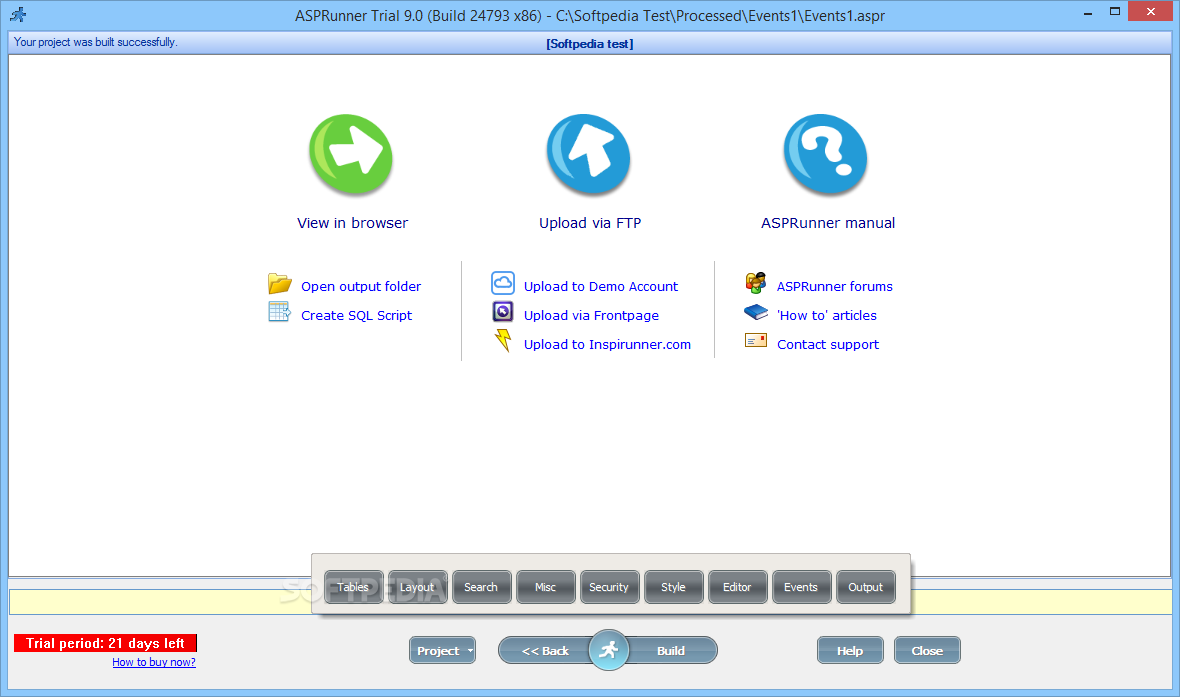Screen dimensions: 1180x697
Task: Click the folder icon beside Open output folder
Action: click(280, 284)
